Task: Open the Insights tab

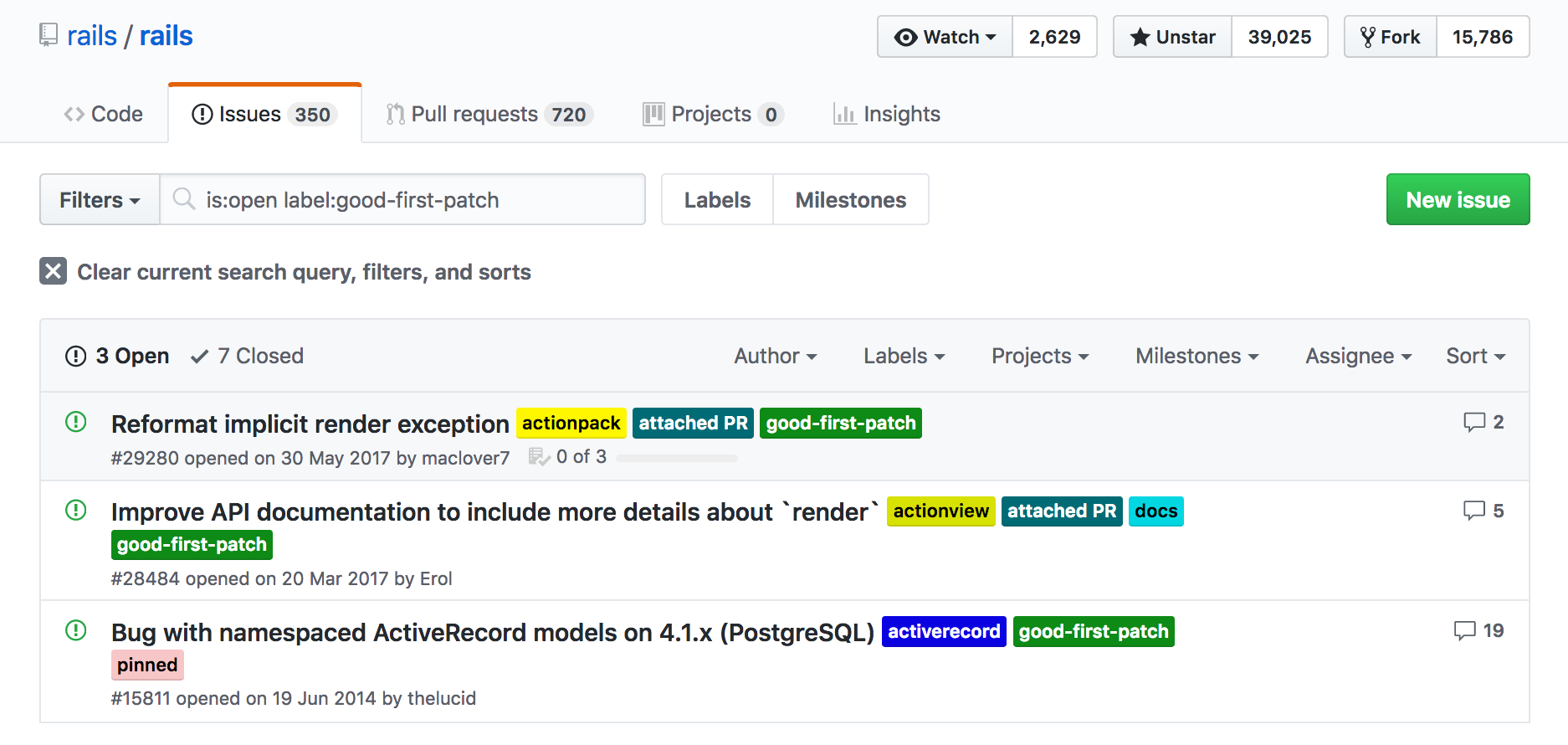Action: click(887, 114)
